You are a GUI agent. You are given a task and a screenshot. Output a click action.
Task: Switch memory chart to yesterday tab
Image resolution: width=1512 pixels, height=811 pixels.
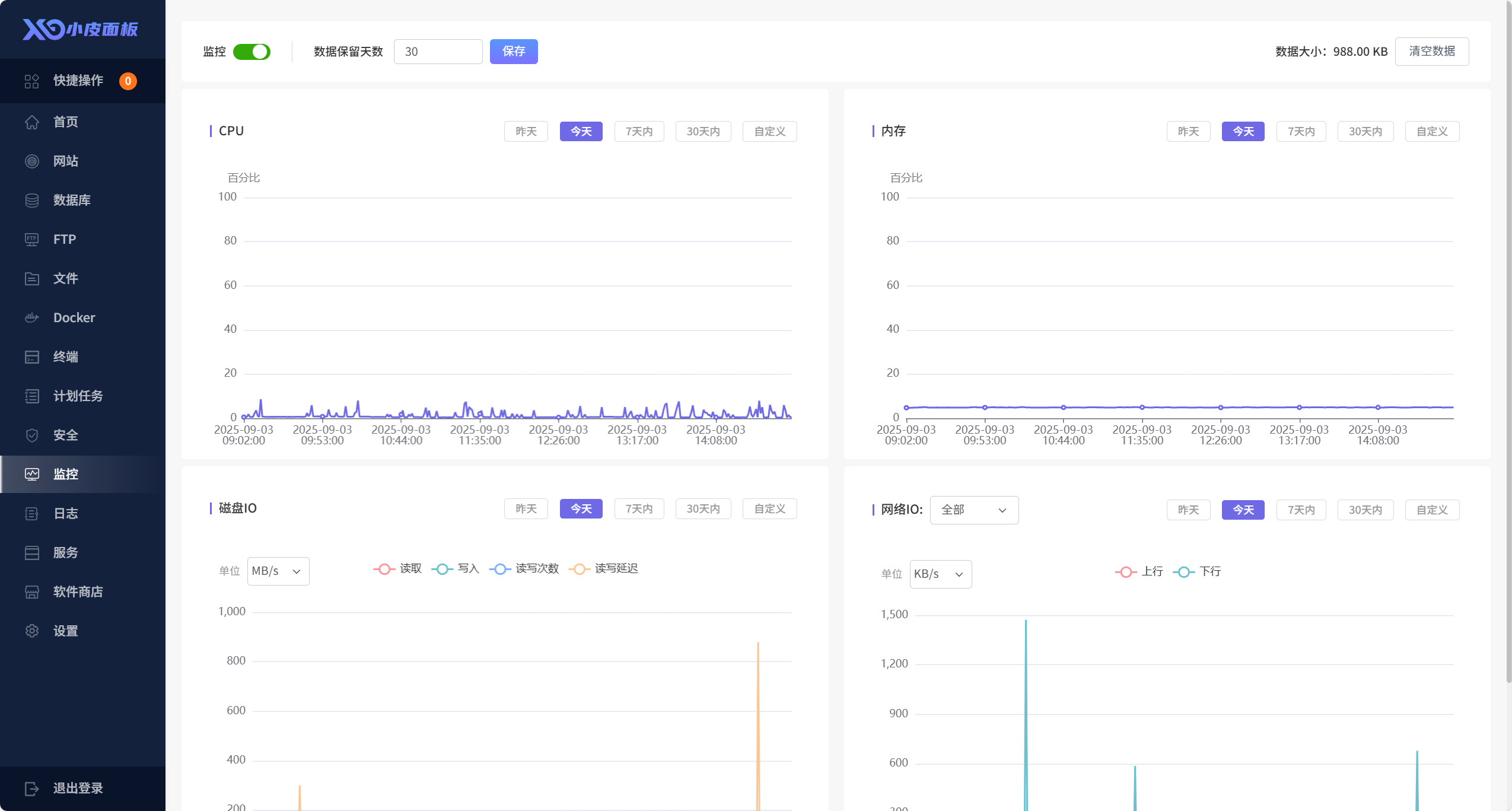[1188, 131]
